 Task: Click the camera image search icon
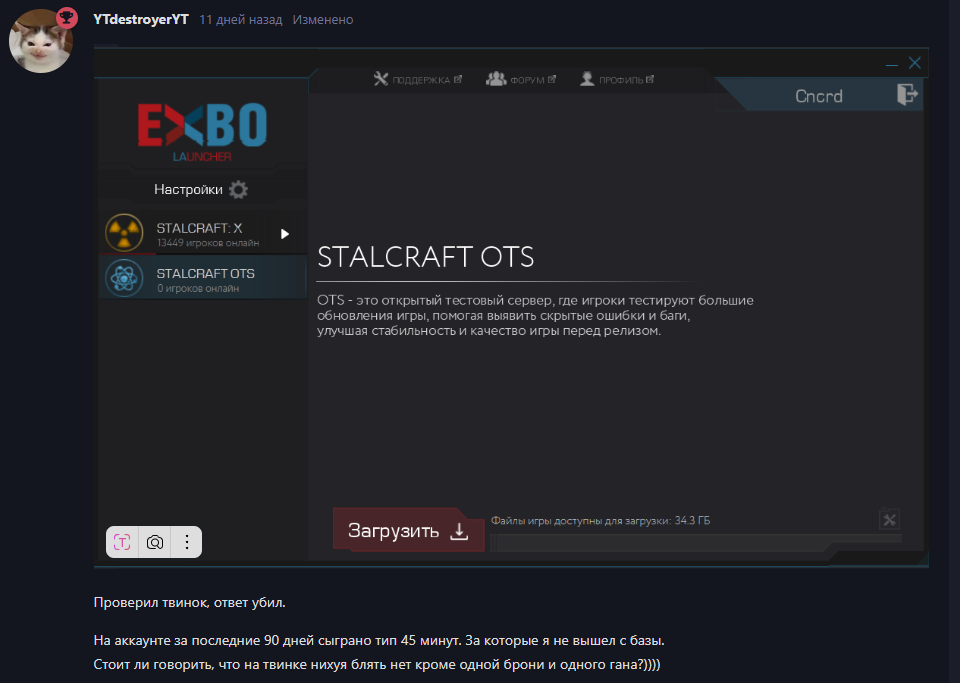click(x=155, y=542)
